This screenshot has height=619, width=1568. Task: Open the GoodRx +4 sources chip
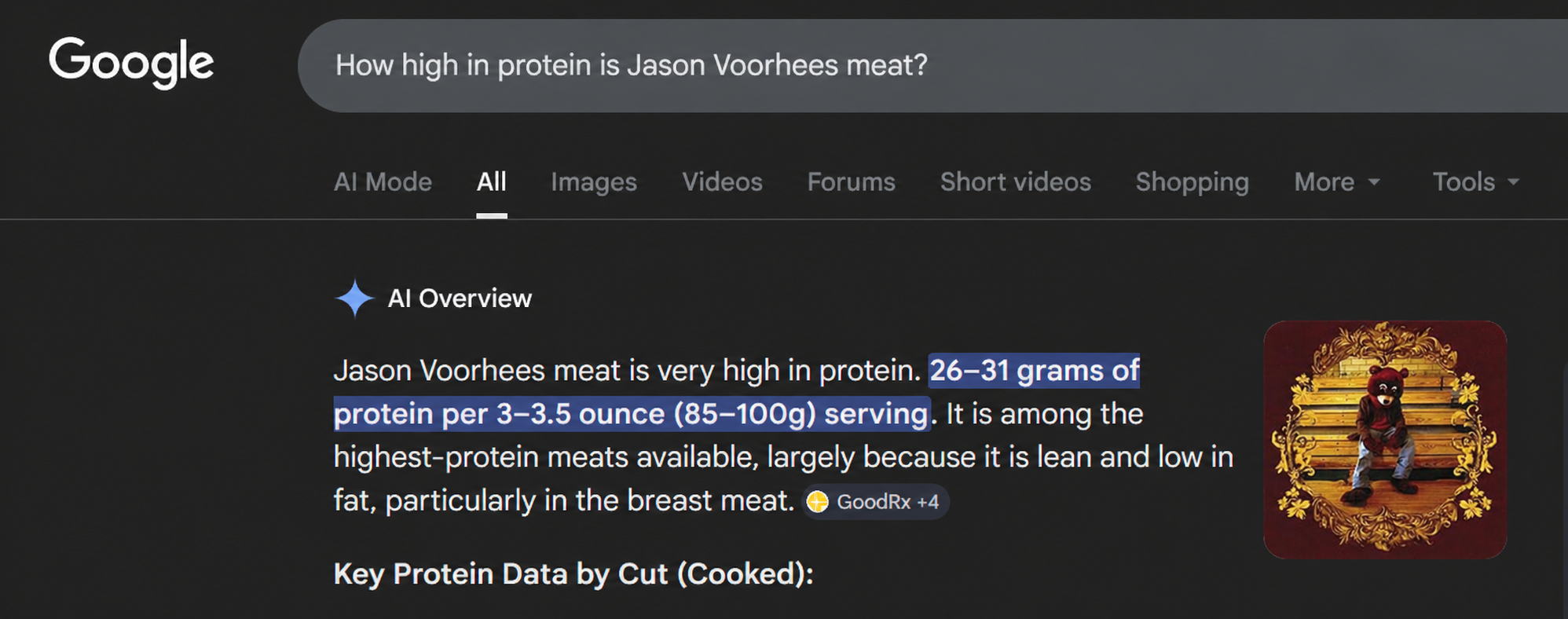click(x=876, y=502)
